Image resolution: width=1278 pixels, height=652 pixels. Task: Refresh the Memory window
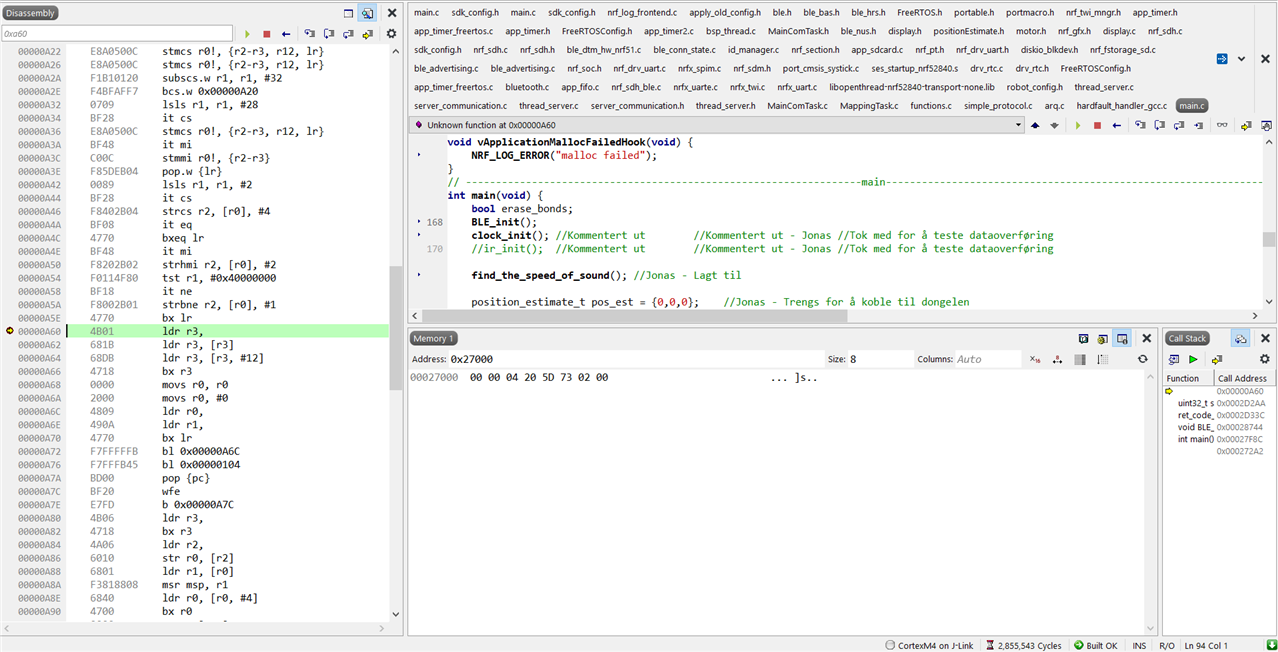tap(1143, 359)
